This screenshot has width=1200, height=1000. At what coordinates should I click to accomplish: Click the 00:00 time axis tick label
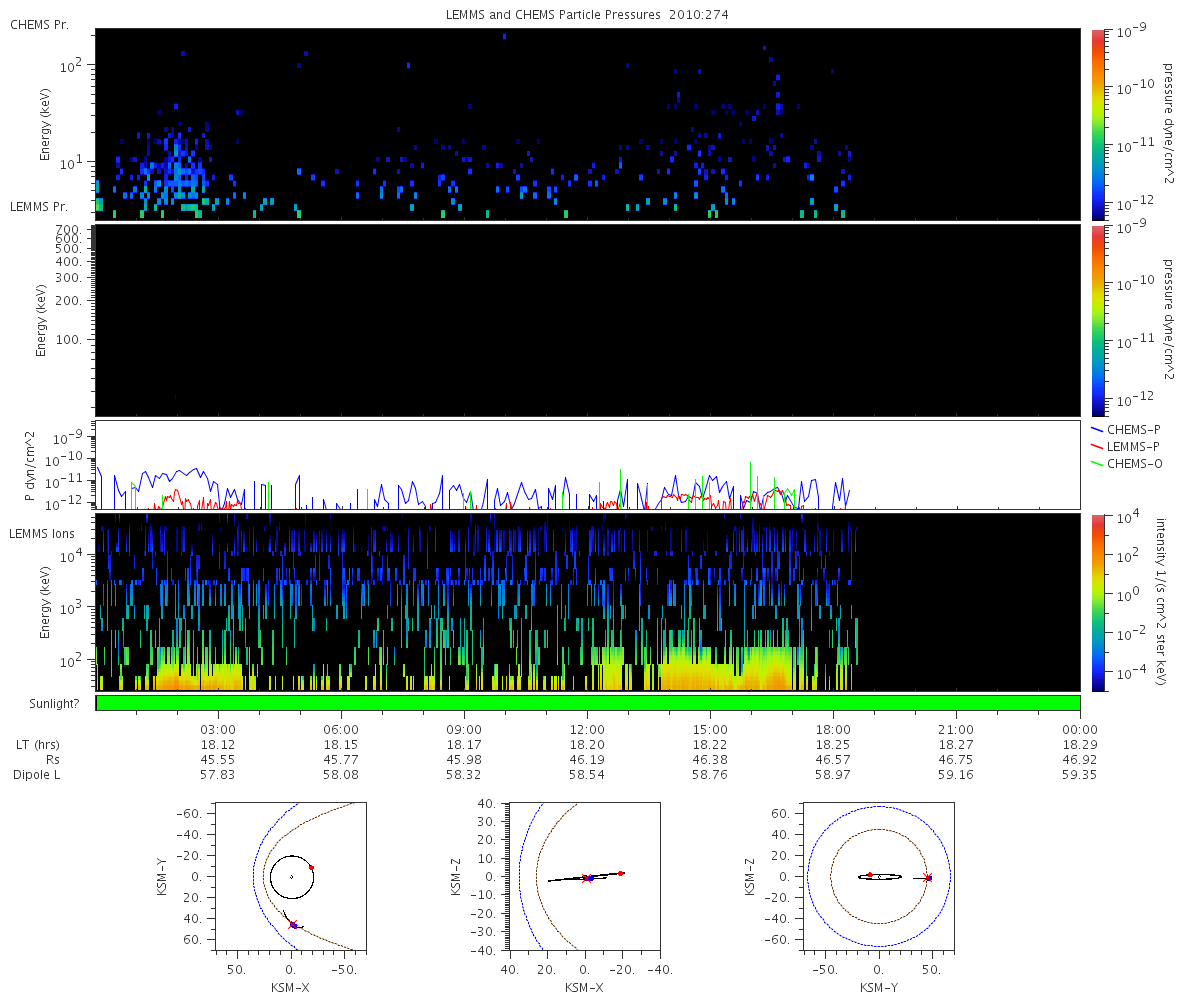[1079, 730]
